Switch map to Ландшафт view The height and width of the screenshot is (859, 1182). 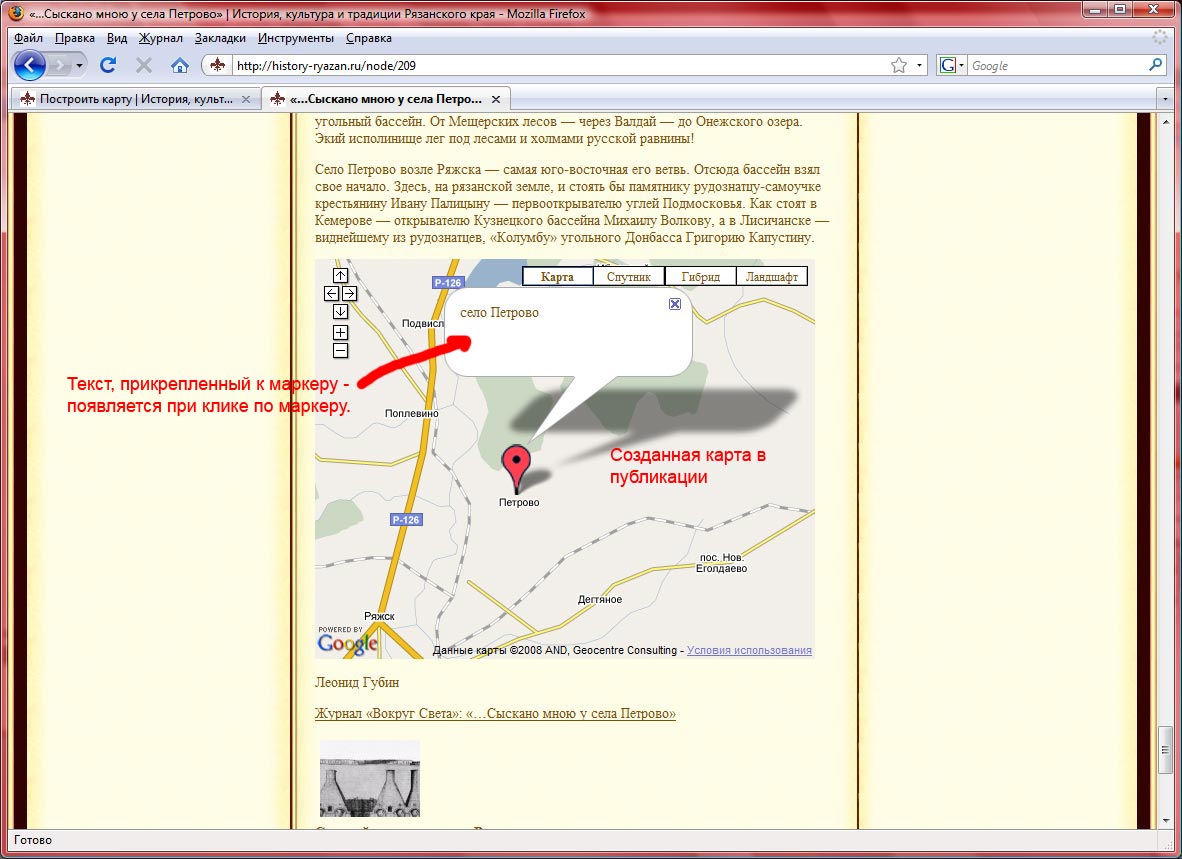click(772, 277)
